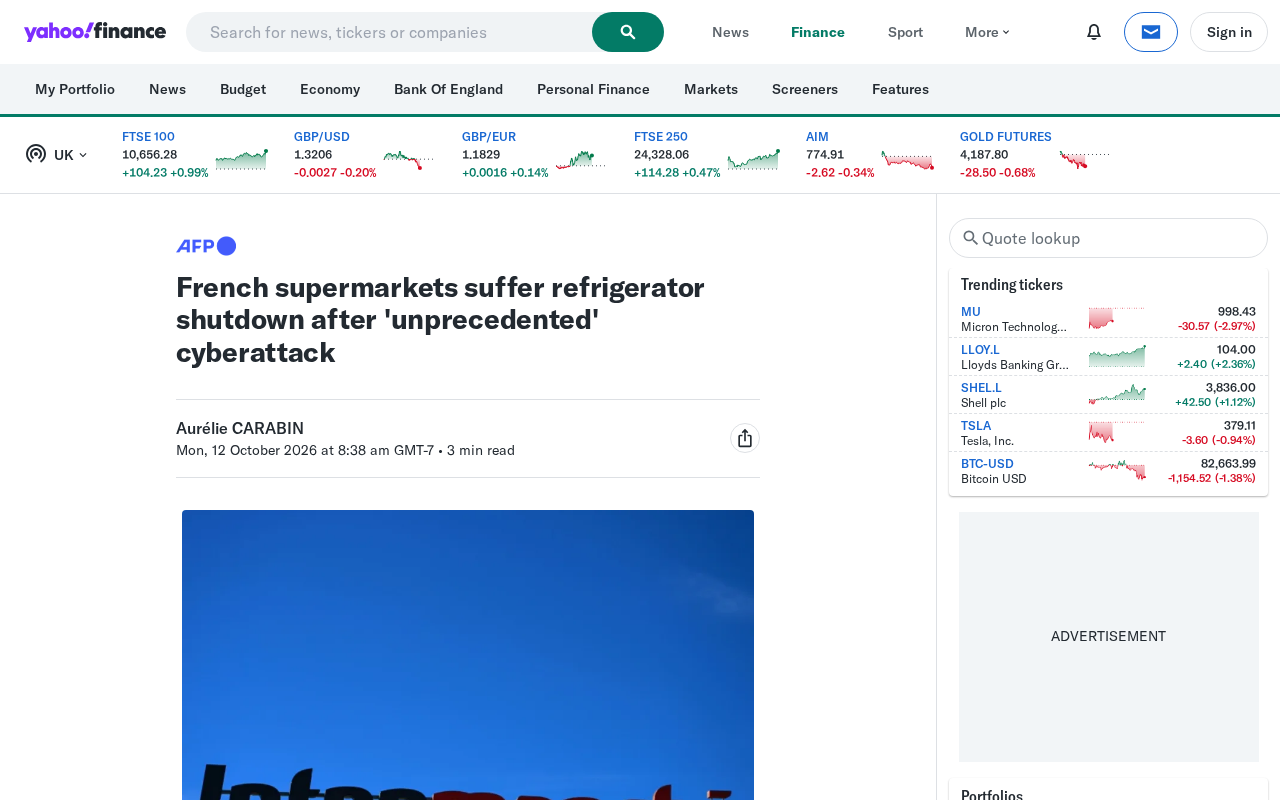Screen dimensions: 1280x800
Task: Click the article's main photo
Action: point(468,655)
